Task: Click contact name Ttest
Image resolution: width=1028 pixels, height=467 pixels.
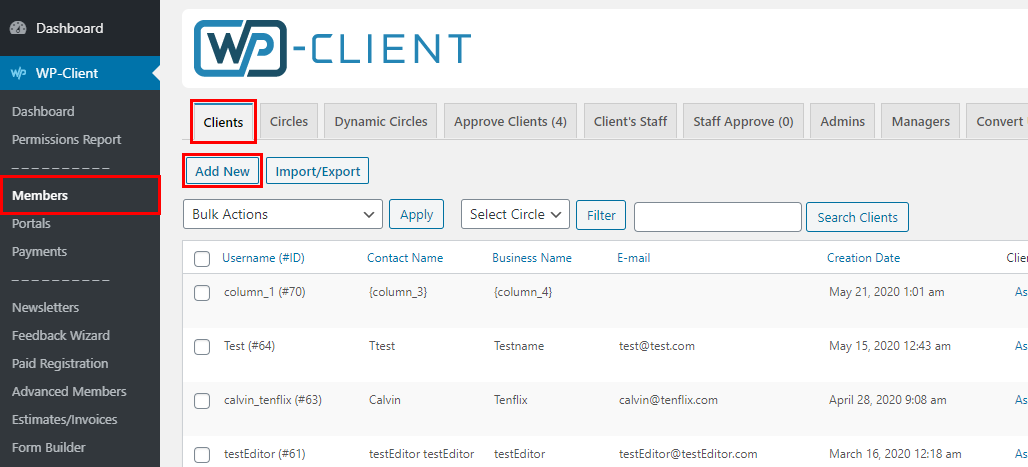Action: 382,346
